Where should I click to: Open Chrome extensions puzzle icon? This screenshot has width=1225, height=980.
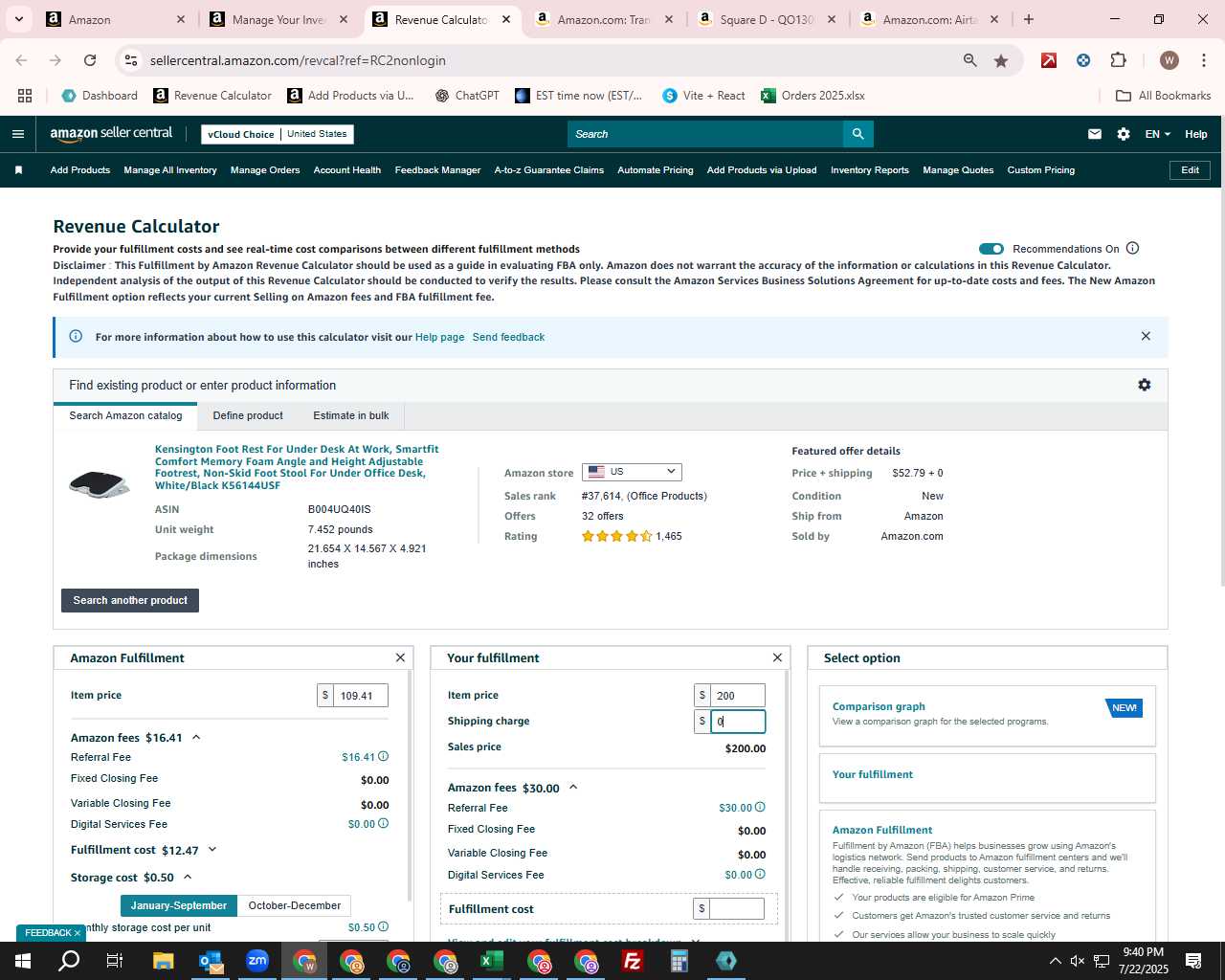1118,60
